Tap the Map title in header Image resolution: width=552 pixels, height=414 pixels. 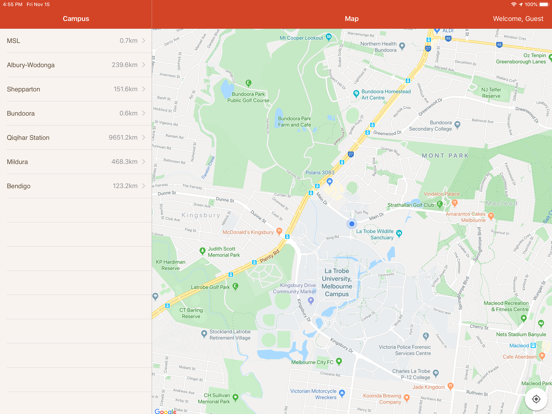351,19
